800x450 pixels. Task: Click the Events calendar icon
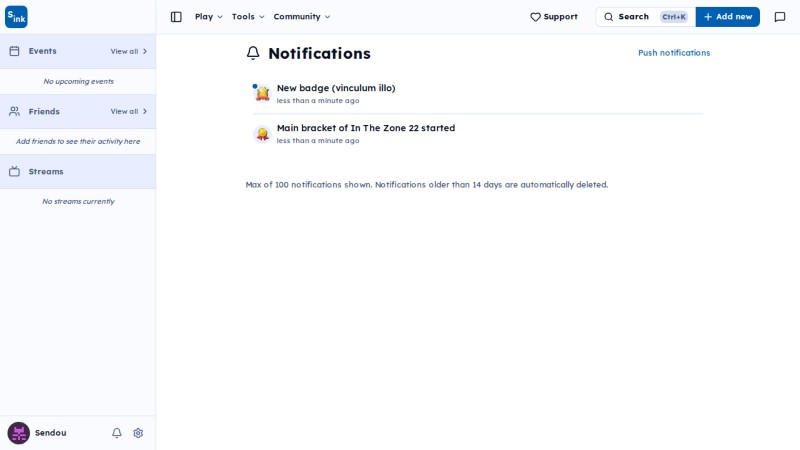(x=14, y=51)
